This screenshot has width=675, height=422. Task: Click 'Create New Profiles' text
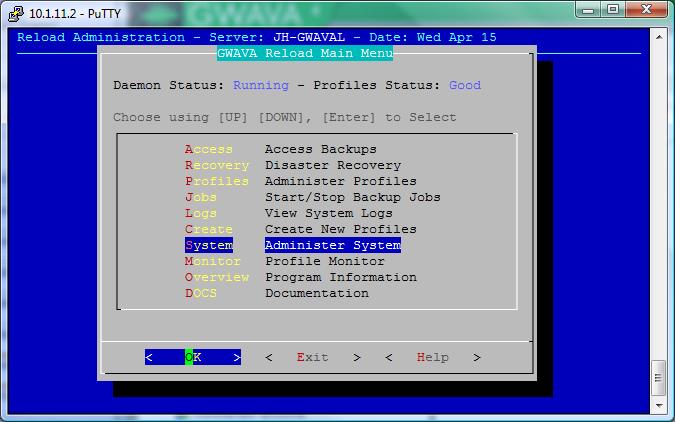(x=341, y=229)
